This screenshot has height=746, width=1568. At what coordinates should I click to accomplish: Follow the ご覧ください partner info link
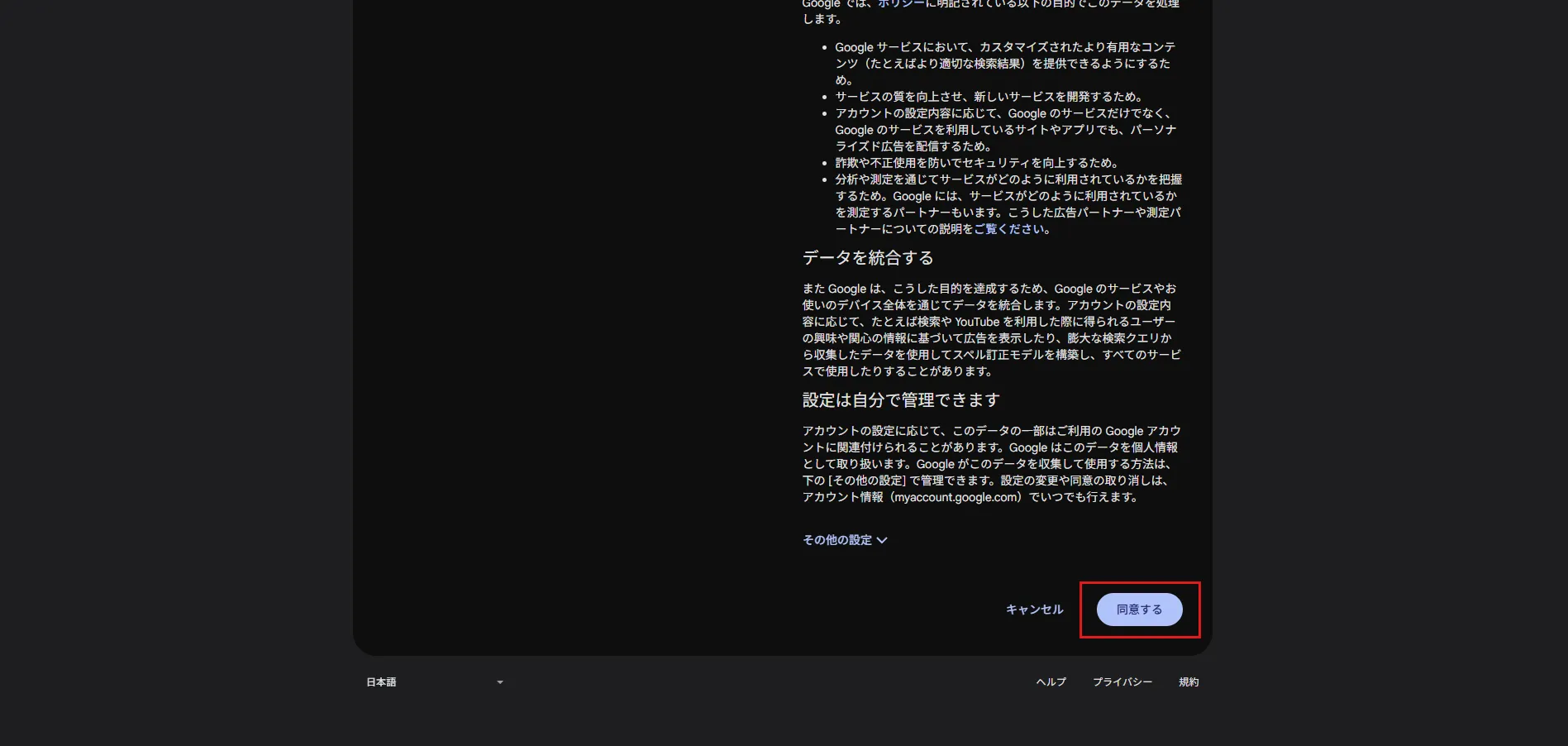(x=1009, y=229)
